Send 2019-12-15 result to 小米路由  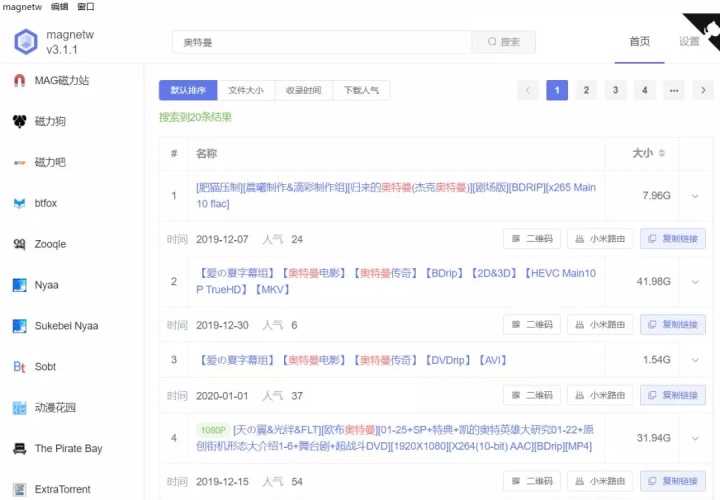click(x=600, y=481)
